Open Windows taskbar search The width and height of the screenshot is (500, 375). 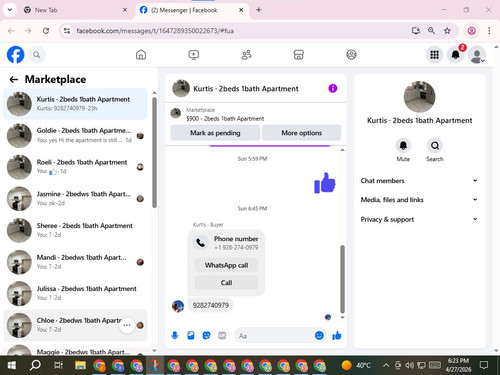click(35, 366)
